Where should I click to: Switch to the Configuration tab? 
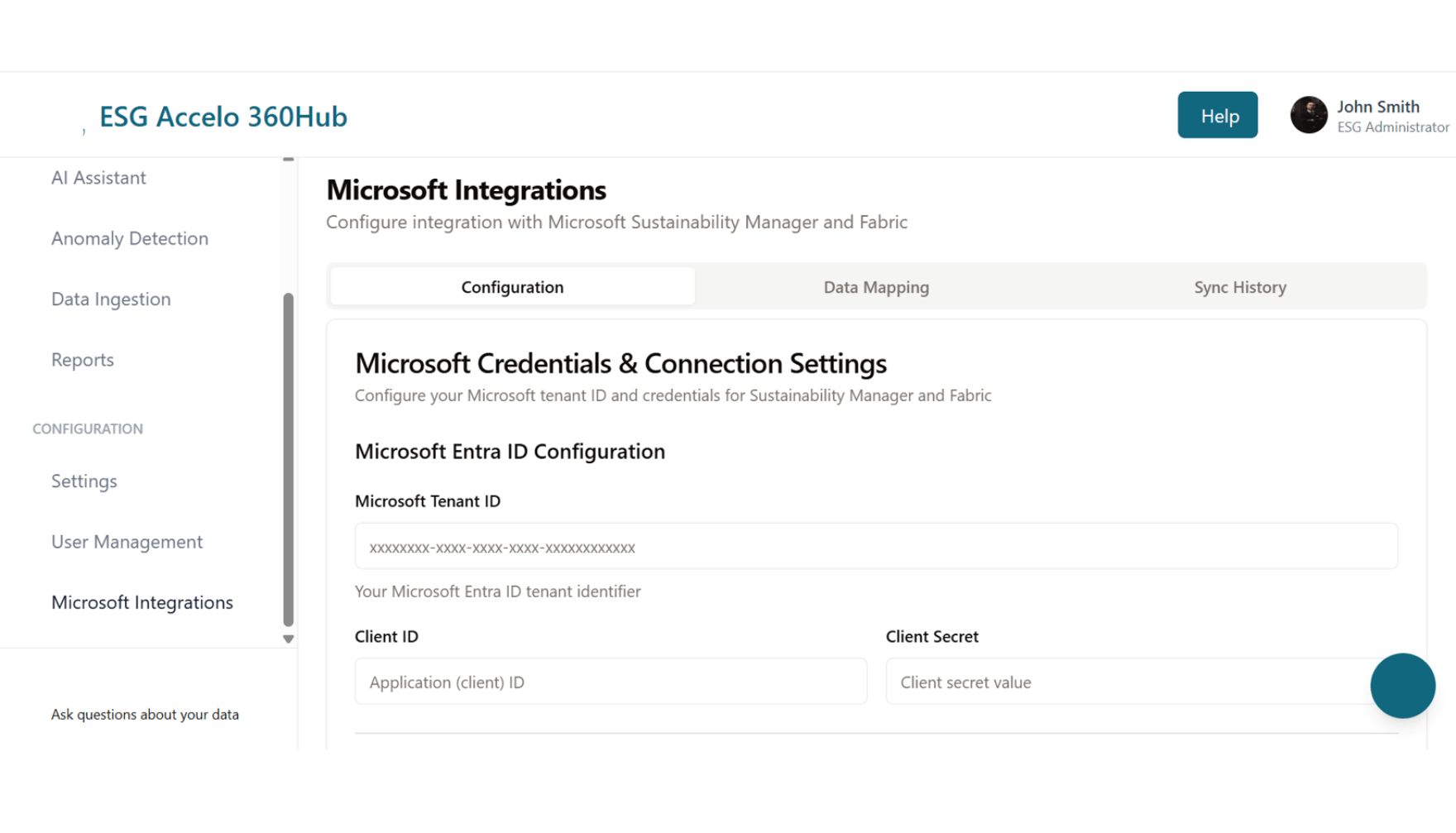coord(512,286)
